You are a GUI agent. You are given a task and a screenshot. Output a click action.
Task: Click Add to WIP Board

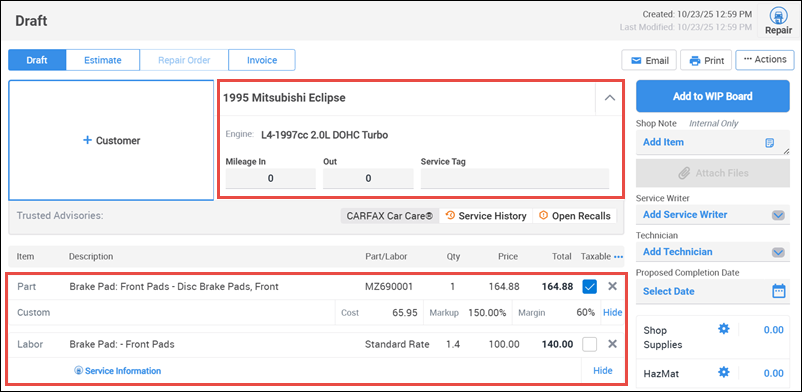pyautogui.click(x=712, y=96)
